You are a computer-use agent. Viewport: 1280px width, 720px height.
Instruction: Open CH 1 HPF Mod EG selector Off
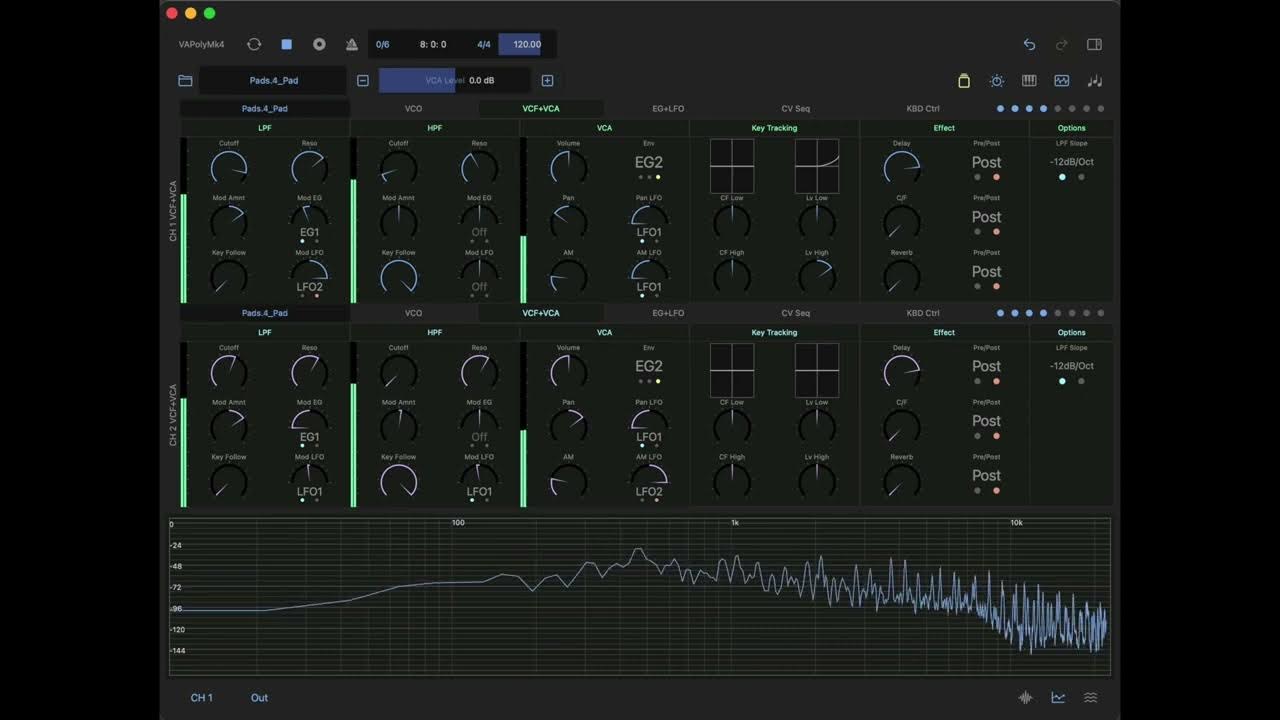tap(479, 232)
